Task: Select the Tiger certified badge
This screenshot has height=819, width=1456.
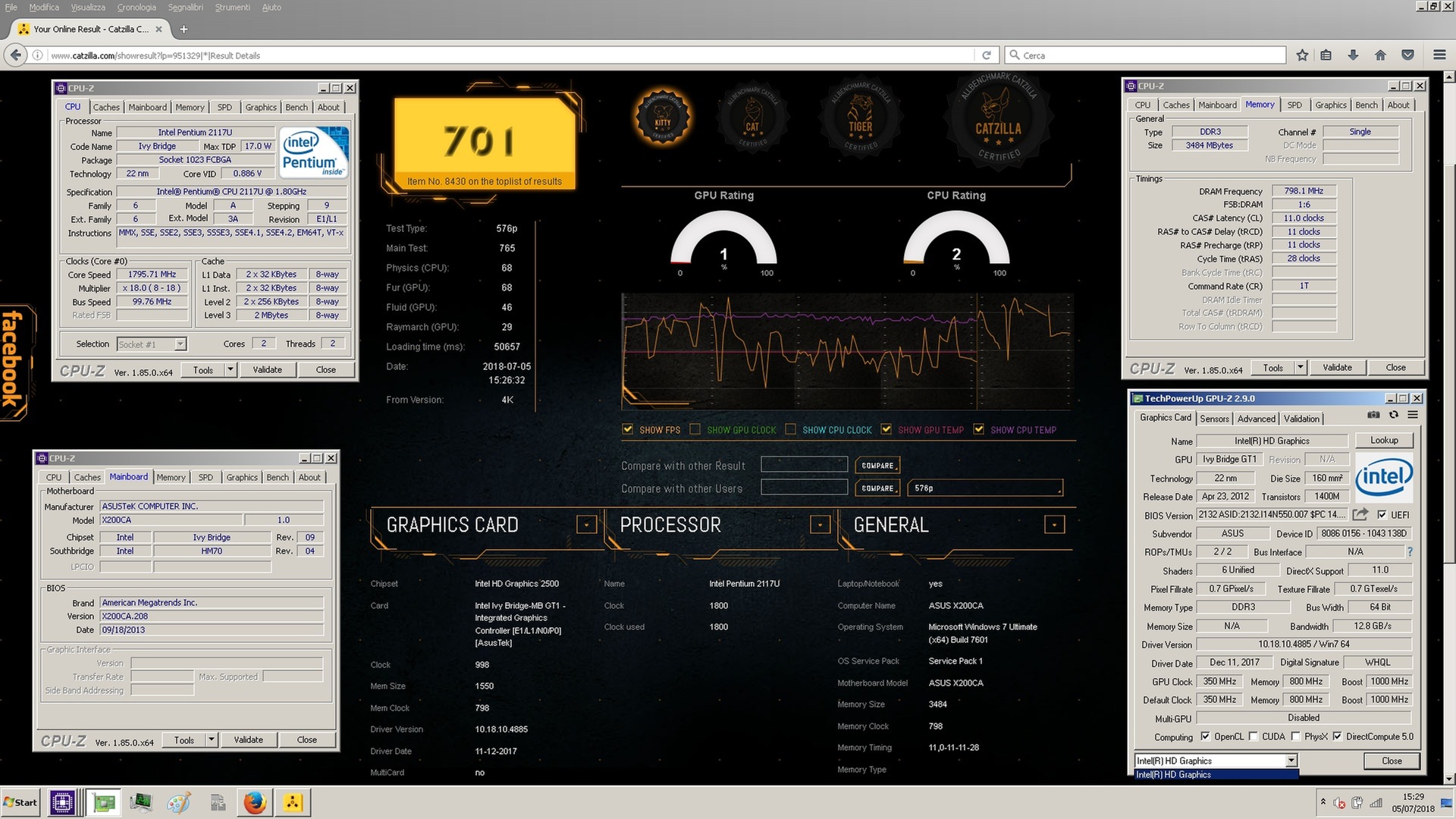Action: 860,118
